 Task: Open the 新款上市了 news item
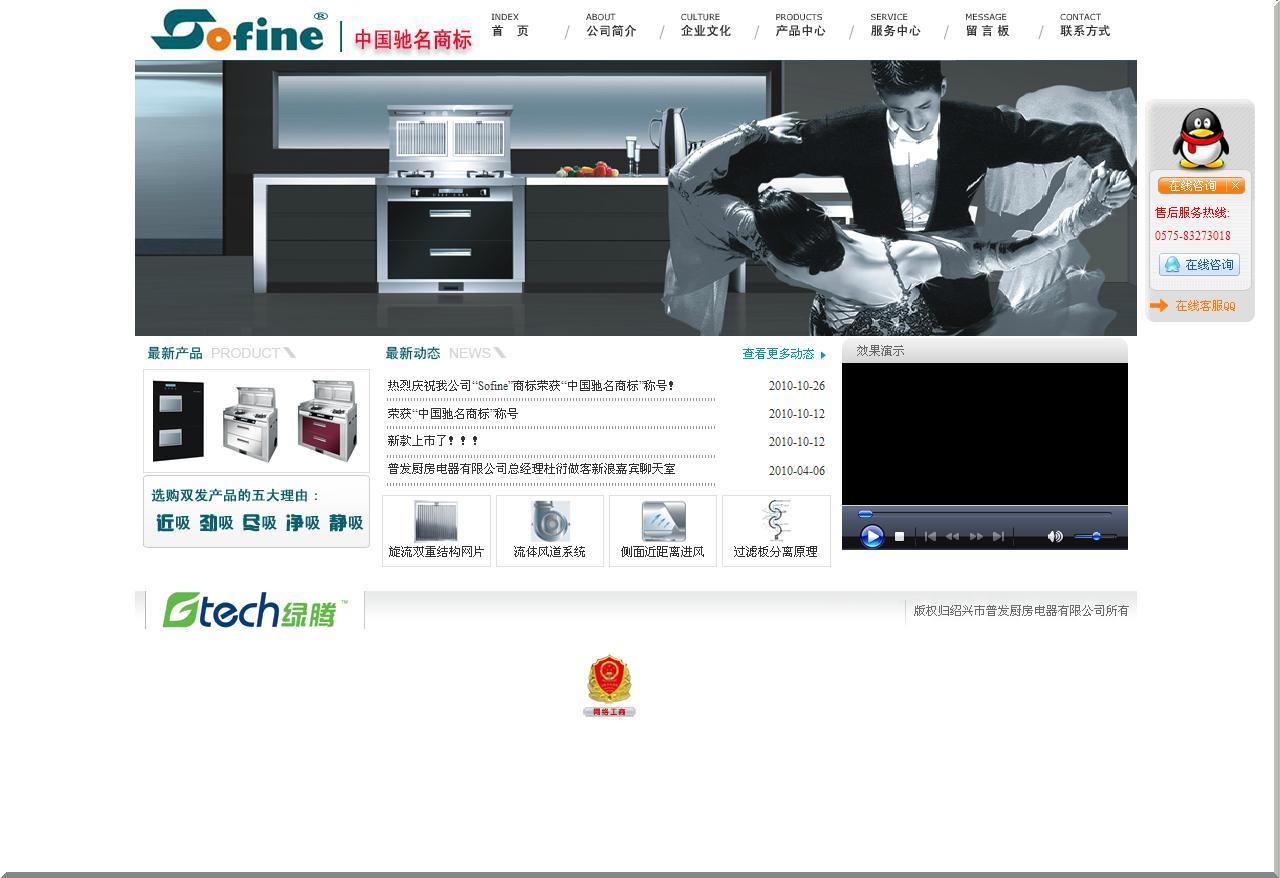pos(433,441)
